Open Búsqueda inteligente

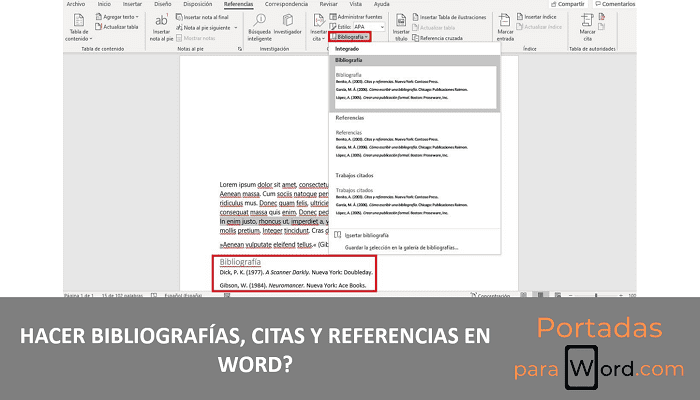pyautogui.click(x=259, y=27)
